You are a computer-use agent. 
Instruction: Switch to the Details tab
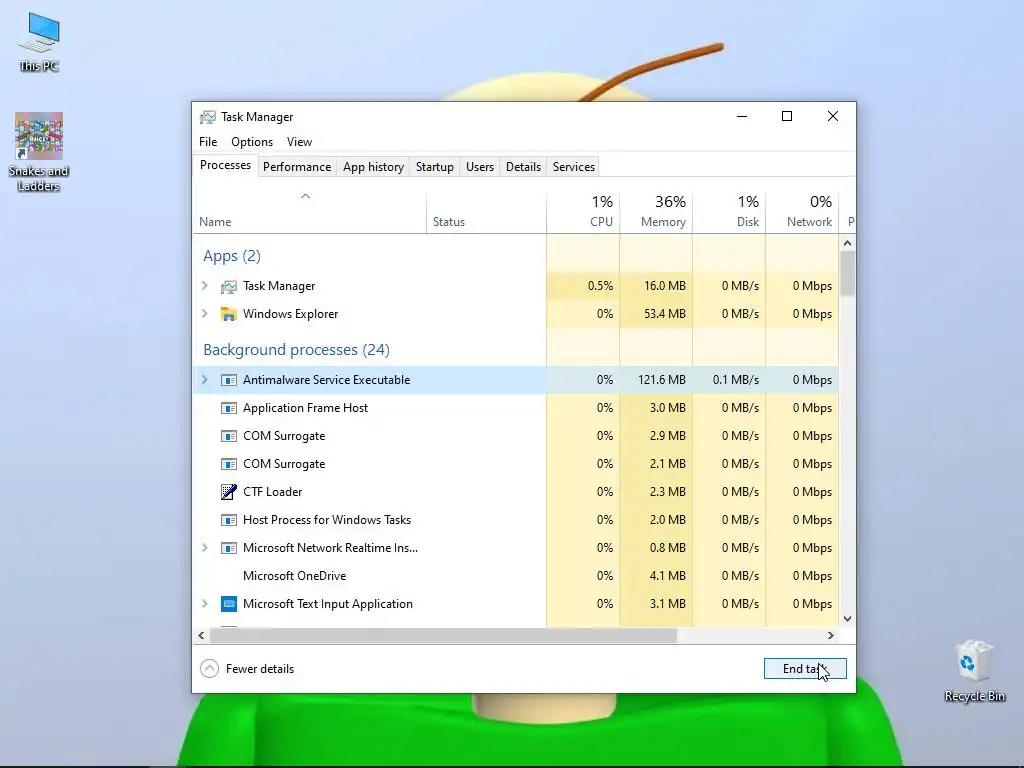[x=523, y=167]
